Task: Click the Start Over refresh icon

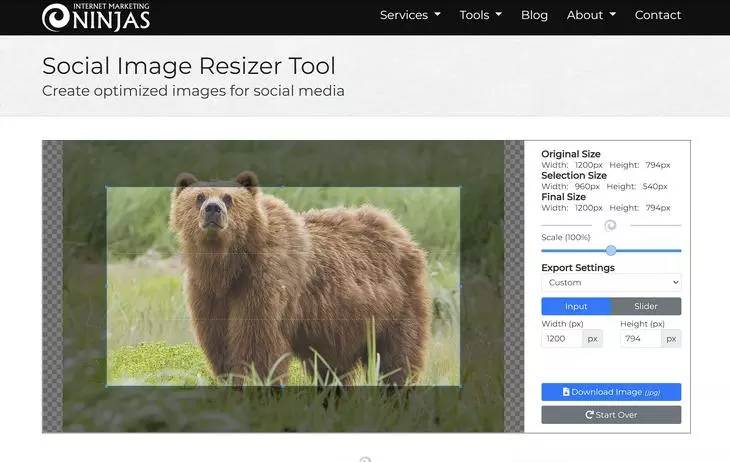Action: click(x=589, y=414)
